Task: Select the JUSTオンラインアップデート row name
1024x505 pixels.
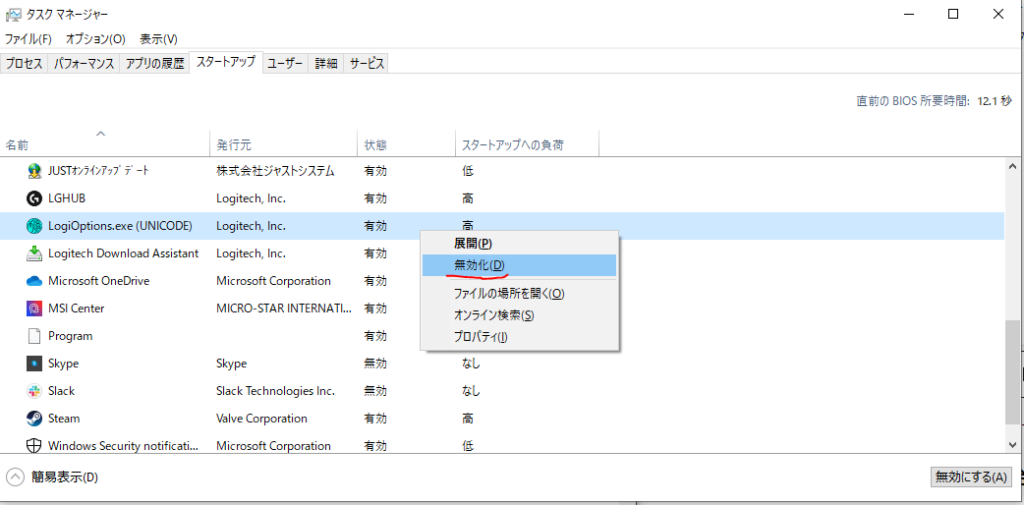Action: (99, 171)
